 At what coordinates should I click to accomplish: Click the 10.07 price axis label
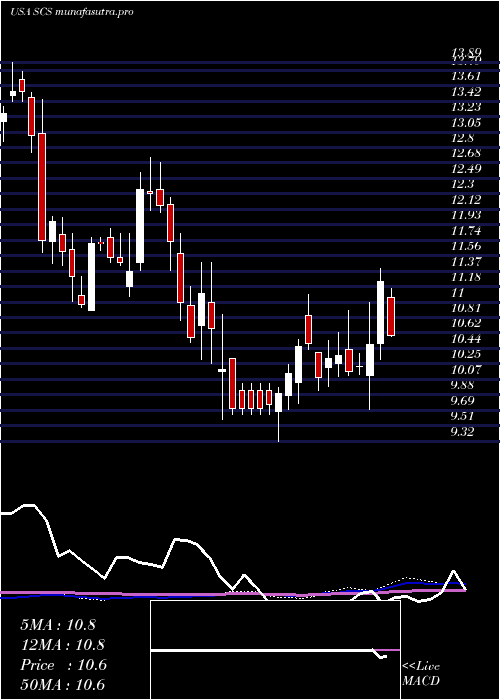(467, 370)
